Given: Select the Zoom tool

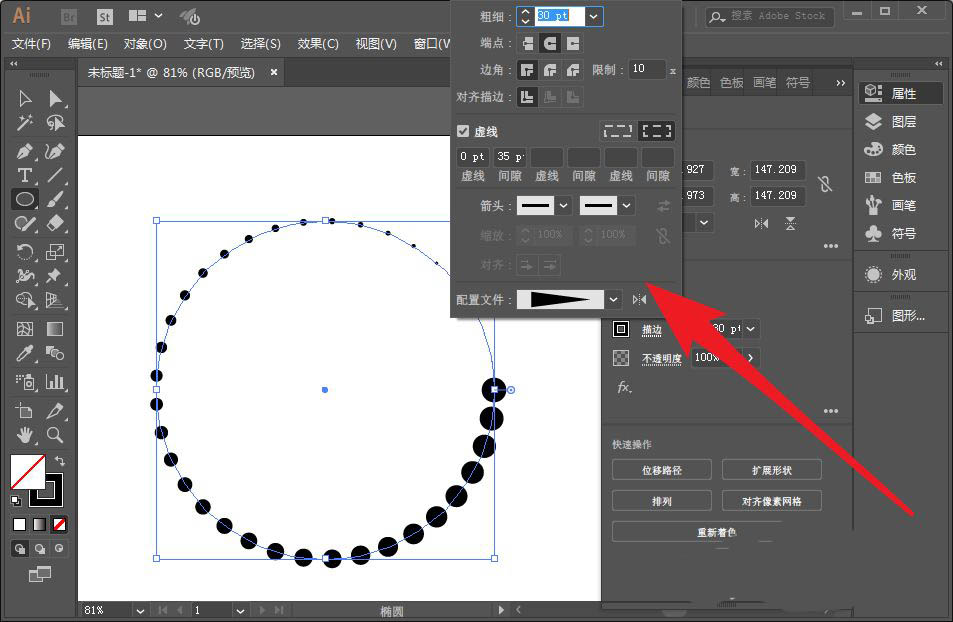Looking at the screenshot, I should (55, 435).
